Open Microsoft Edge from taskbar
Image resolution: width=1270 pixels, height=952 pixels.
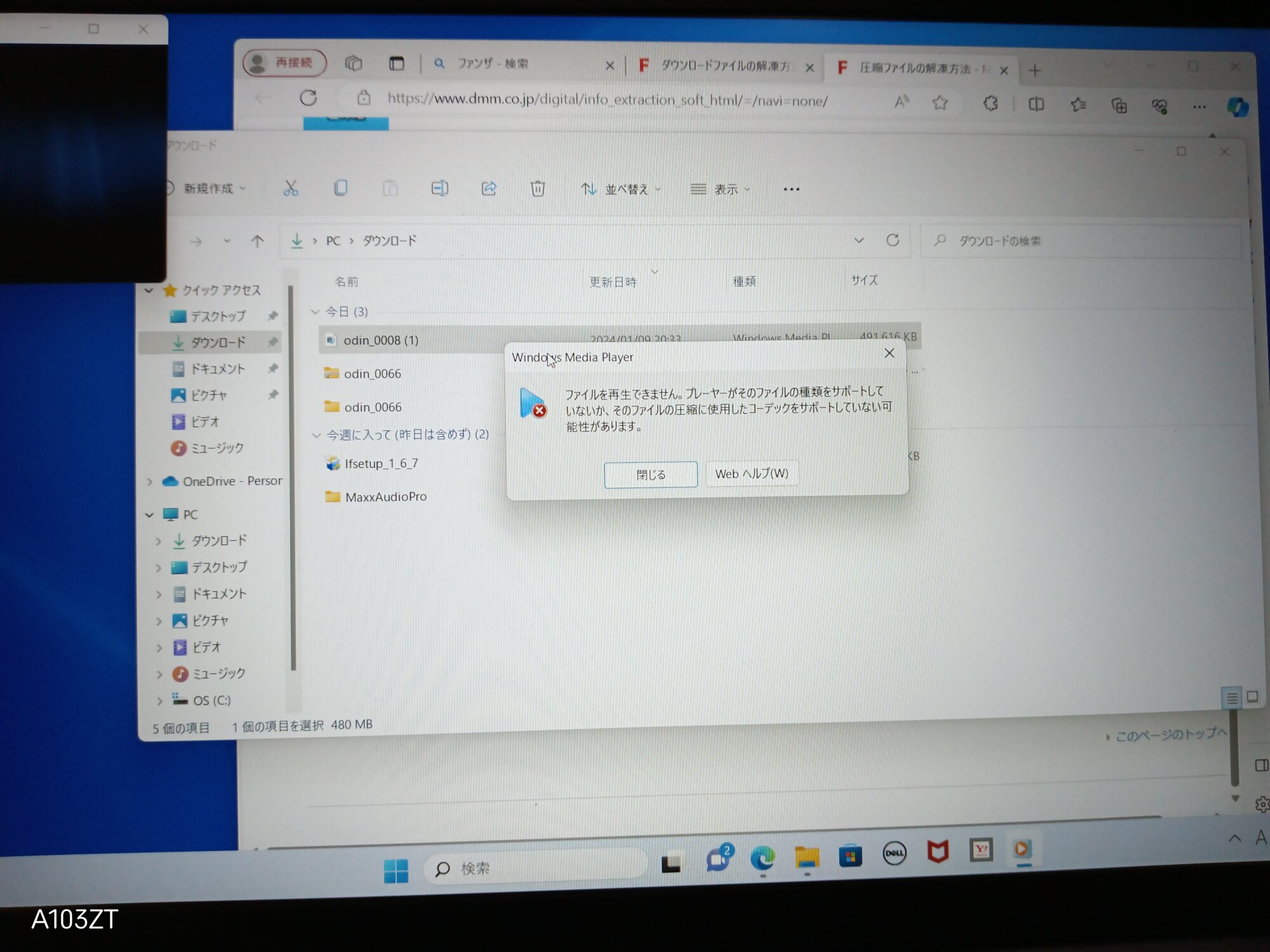pos(763,859)
